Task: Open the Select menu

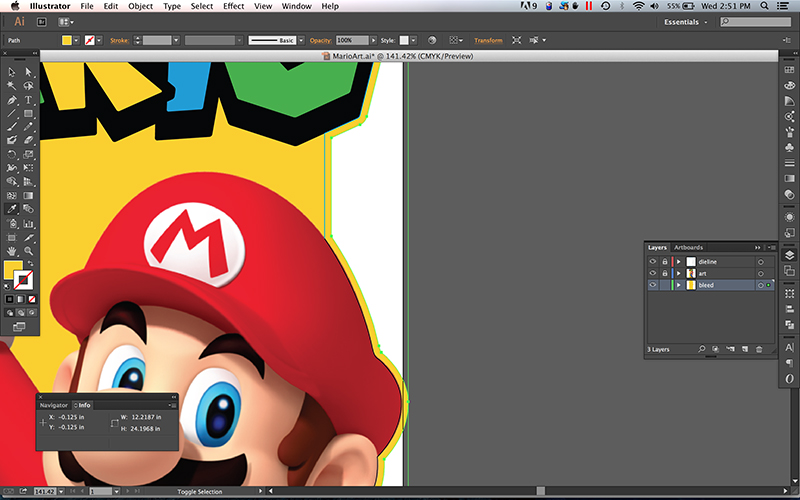Action: tap(202, 6)
